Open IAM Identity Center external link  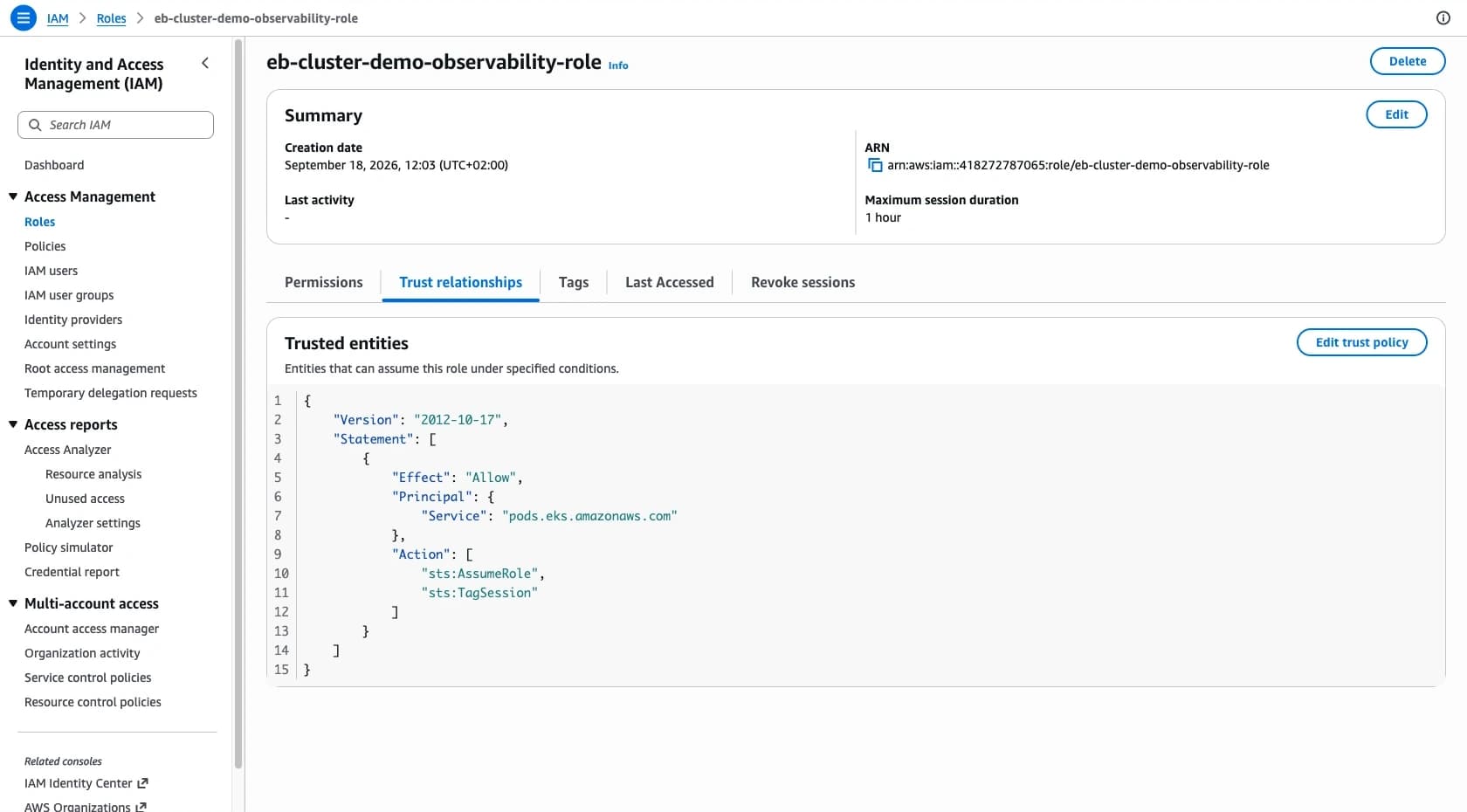click(86, 783)
